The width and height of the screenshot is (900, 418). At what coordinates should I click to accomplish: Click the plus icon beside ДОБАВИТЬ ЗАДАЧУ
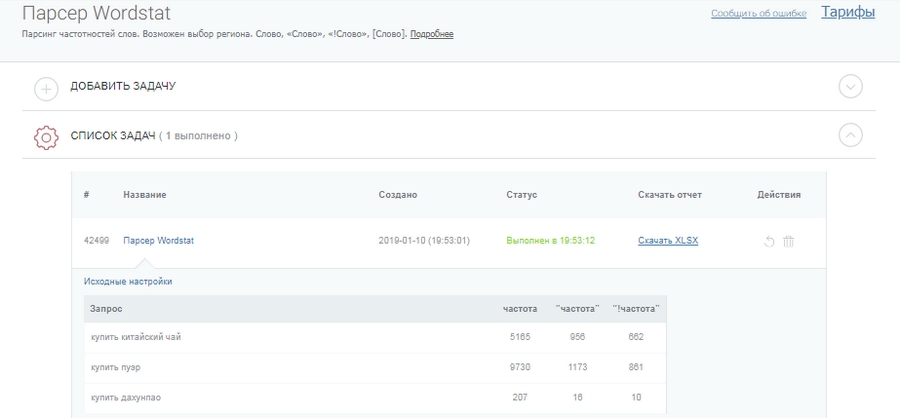[46, 89]
